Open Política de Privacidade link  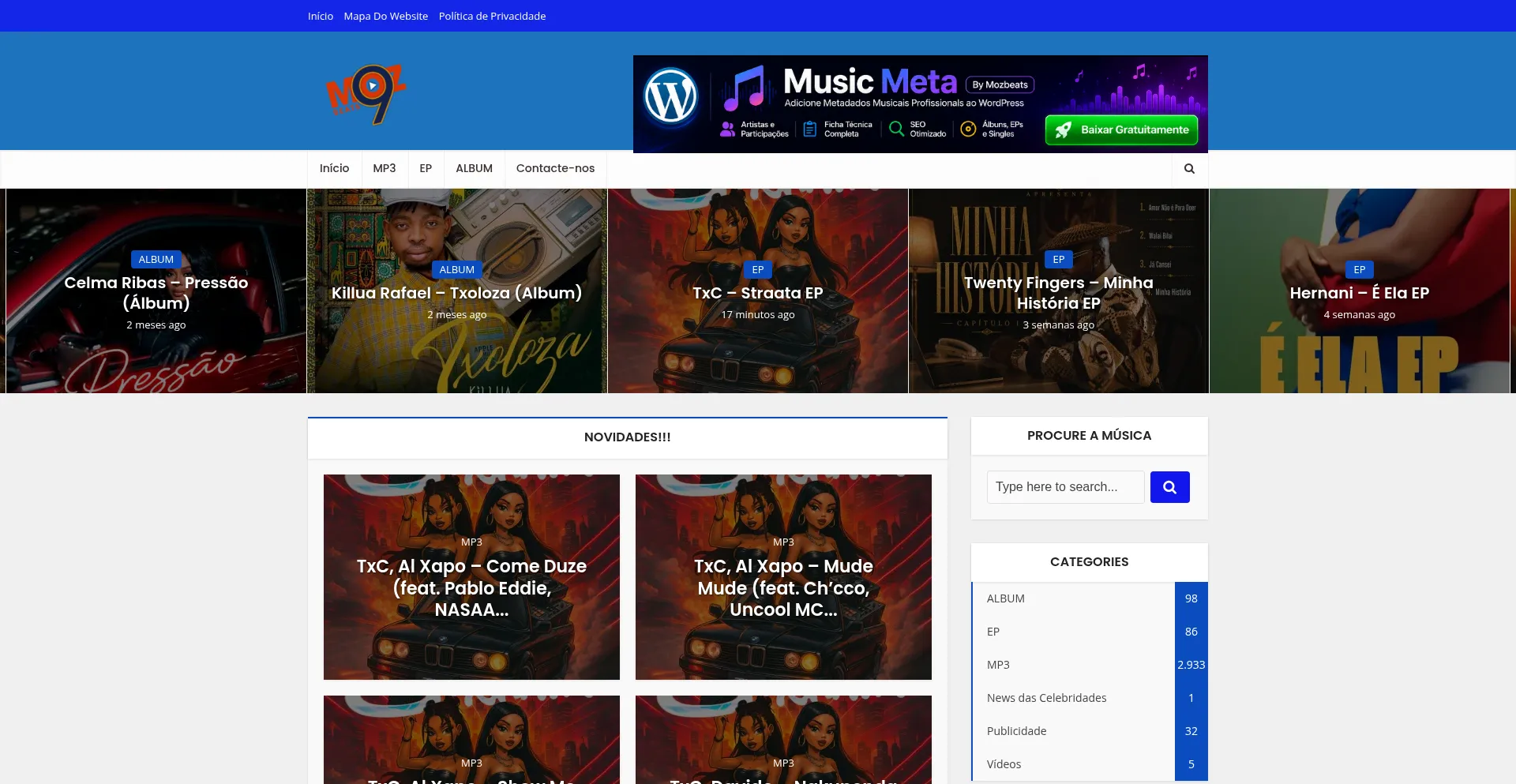[x=492, y=16]
